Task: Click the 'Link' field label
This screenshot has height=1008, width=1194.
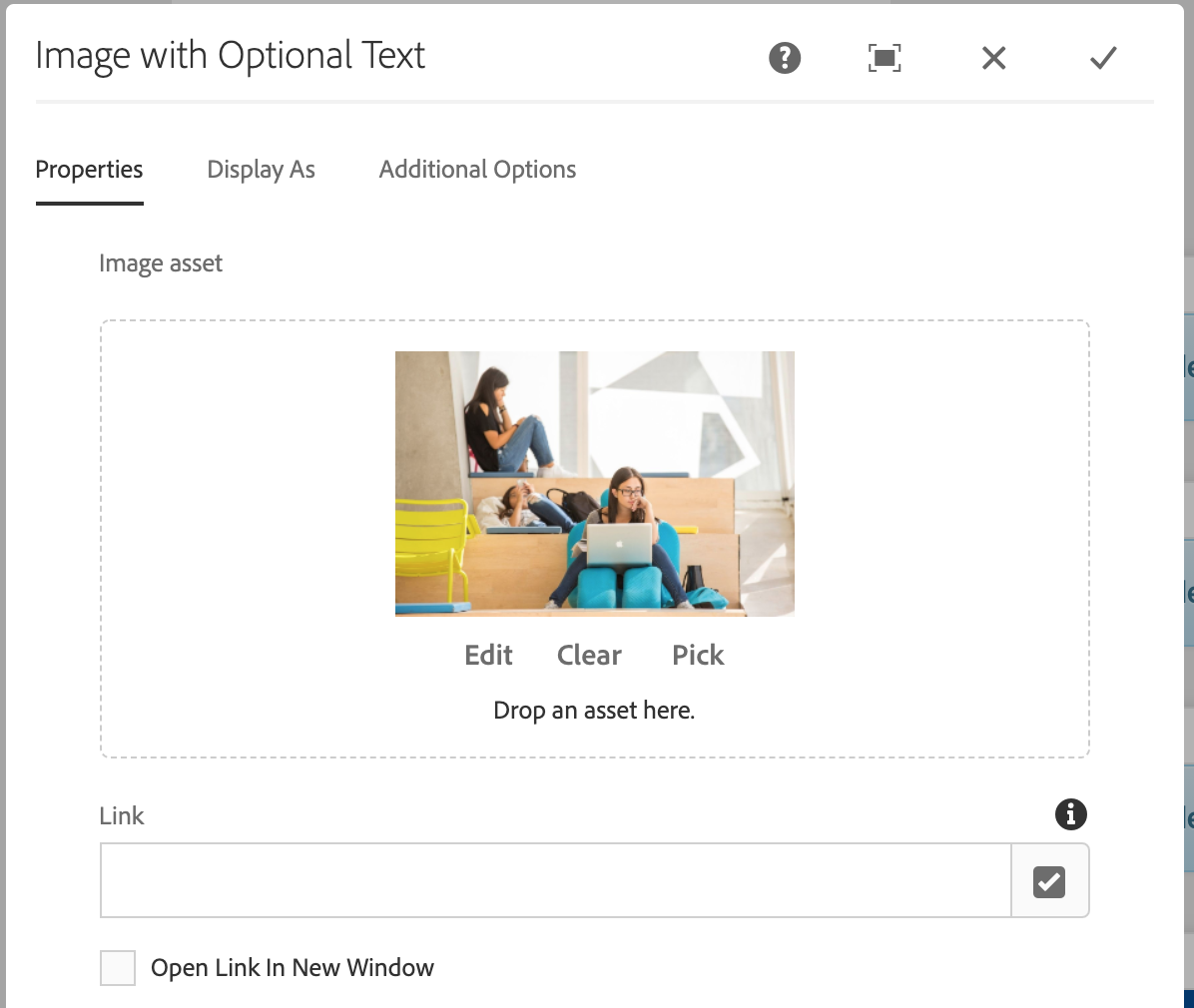Action: click(122, 816)
